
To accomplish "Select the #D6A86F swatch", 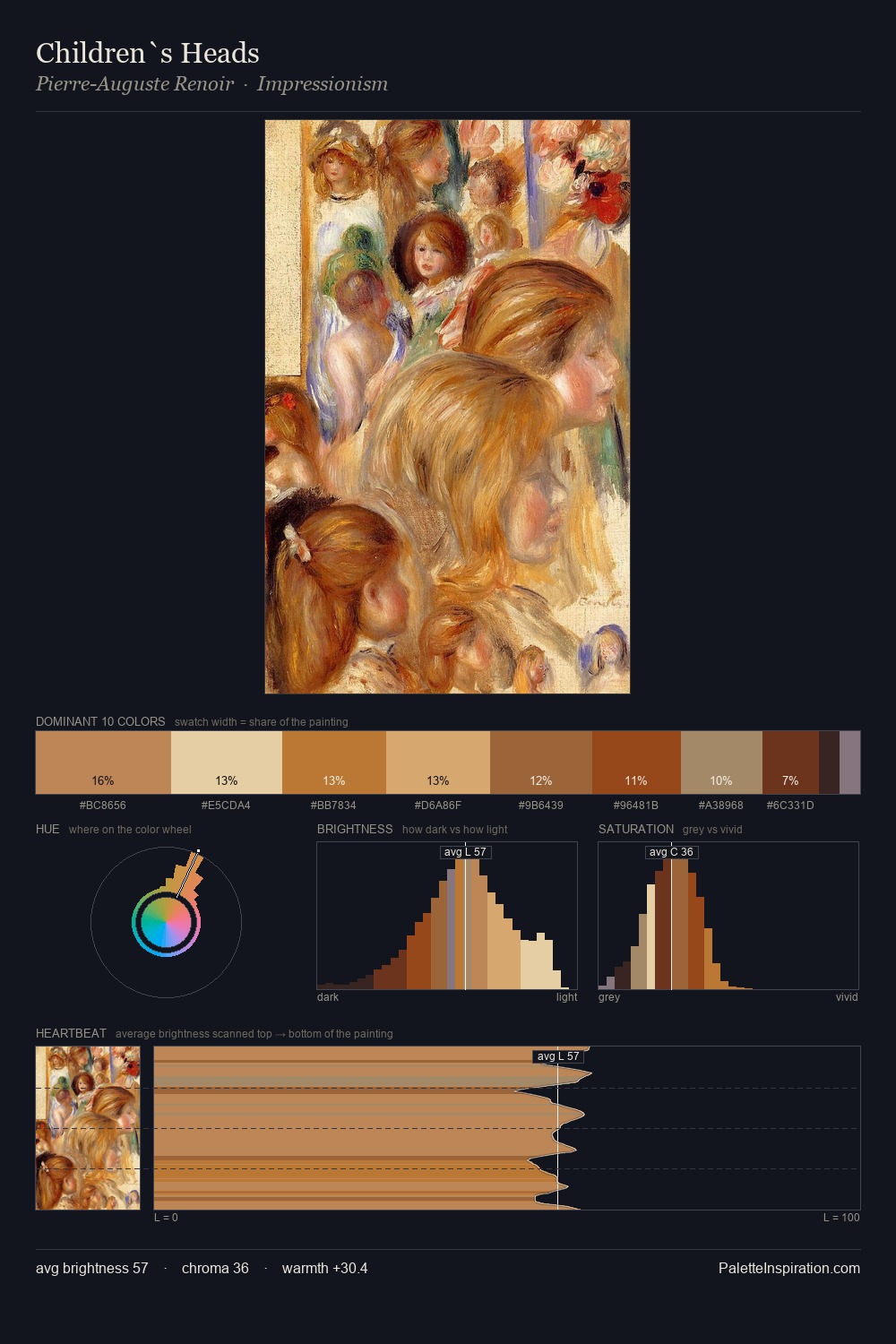I will tap(438, 762).
